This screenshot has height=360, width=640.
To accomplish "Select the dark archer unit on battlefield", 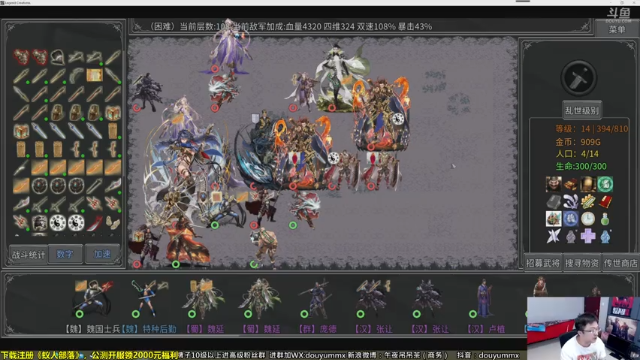I will coord(147,92).
